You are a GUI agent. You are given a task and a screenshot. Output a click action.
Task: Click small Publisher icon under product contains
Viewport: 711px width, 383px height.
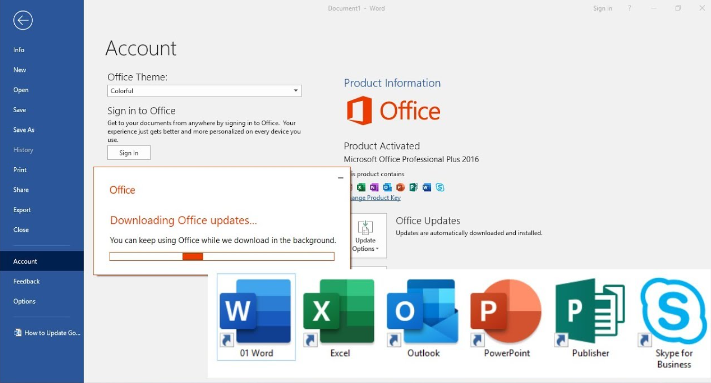(x=414, y=187)
